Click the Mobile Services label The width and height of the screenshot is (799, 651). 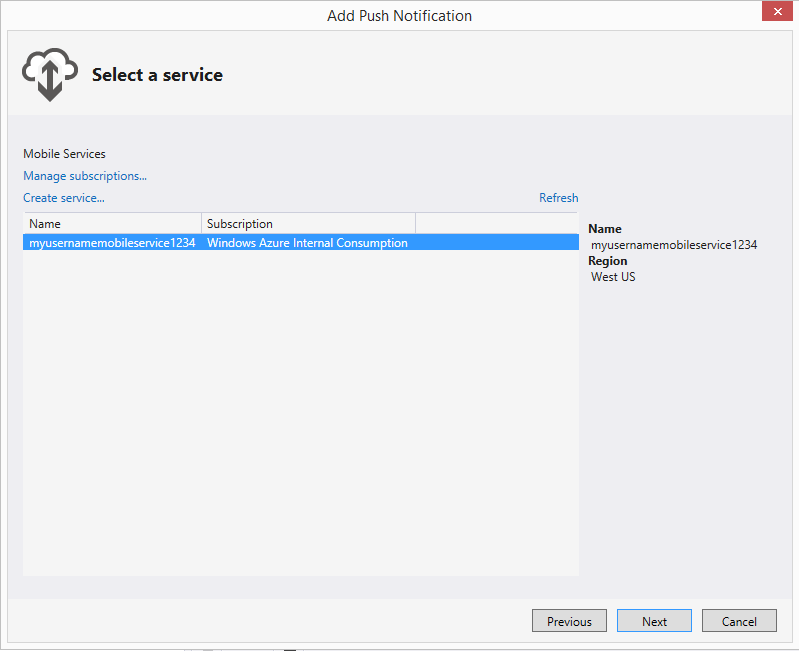coord(64,154)
